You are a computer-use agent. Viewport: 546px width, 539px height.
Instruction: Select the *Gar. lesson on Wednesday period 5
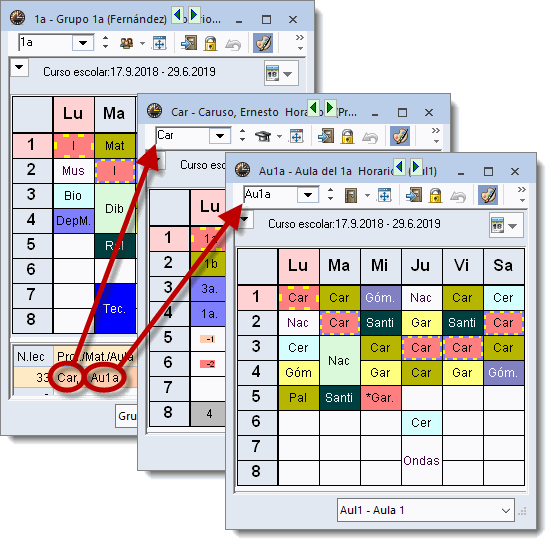381,398
